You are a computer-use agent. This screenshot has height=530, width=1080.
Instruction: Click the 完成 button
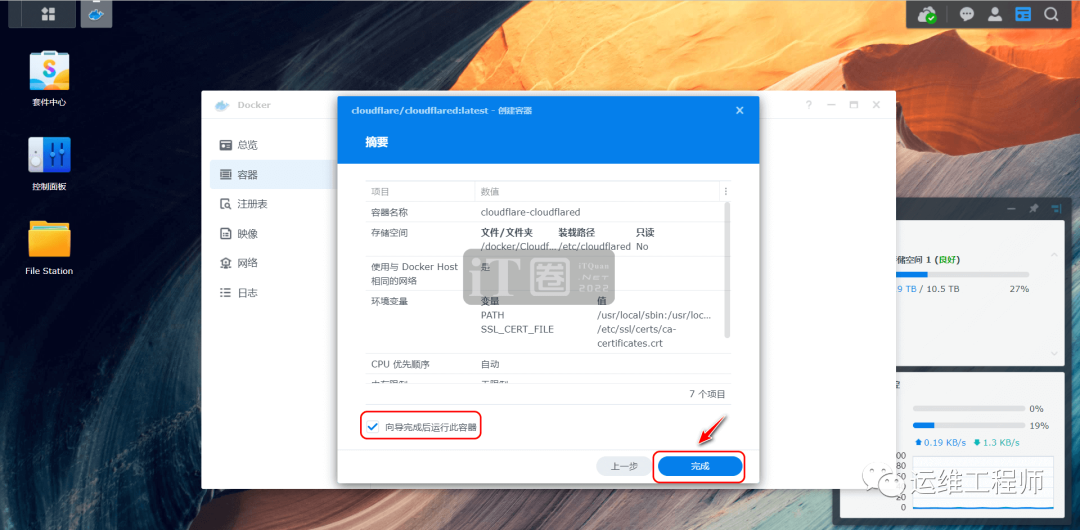click(x=700, y=467)
